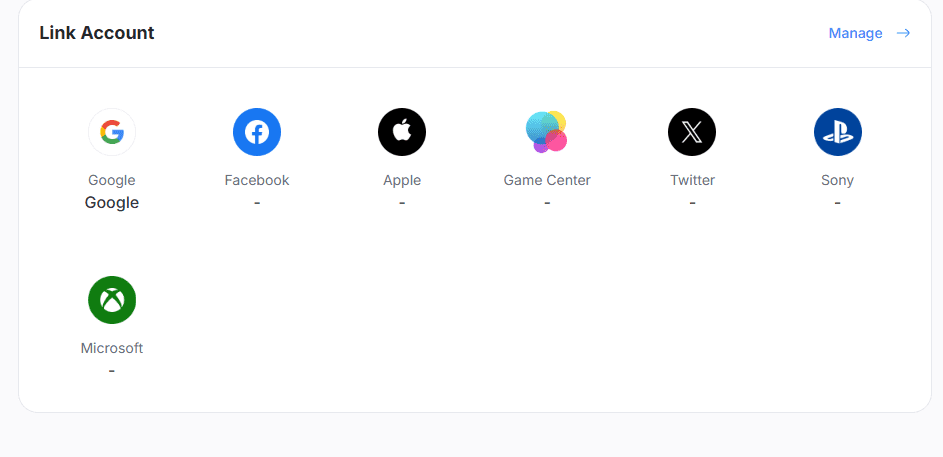The width and height of the screenshot is (943, 457).
Task: Click the dark linked Google account status text
Action: point(112,202)
